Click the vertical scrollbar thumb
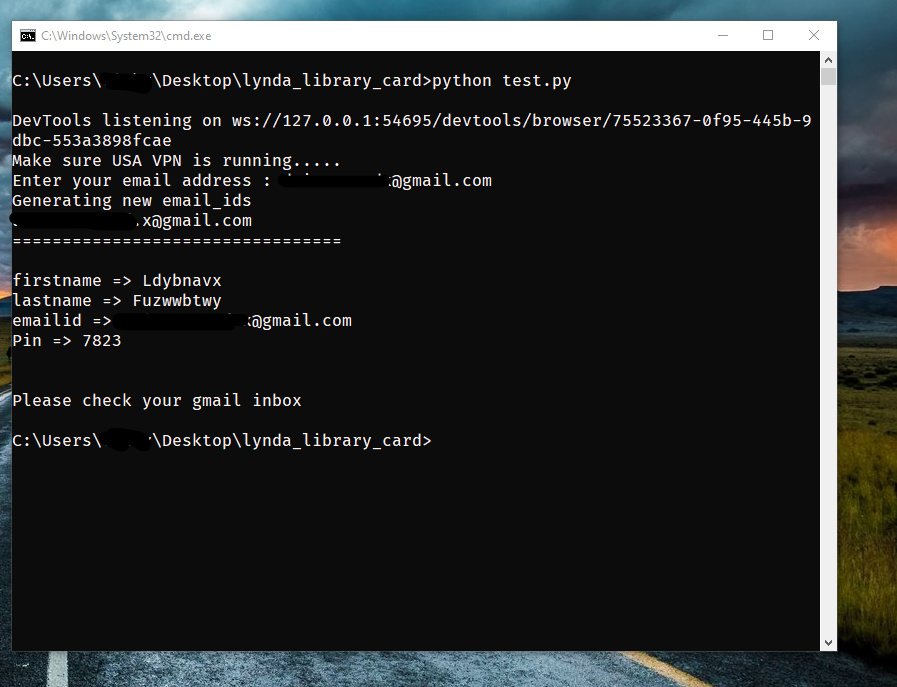897x687 pixels. (x=828, y=77)
